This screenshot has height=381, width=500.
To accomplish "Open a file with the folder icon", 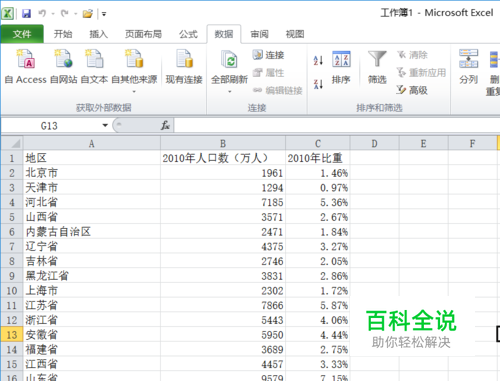I will 88,14.
